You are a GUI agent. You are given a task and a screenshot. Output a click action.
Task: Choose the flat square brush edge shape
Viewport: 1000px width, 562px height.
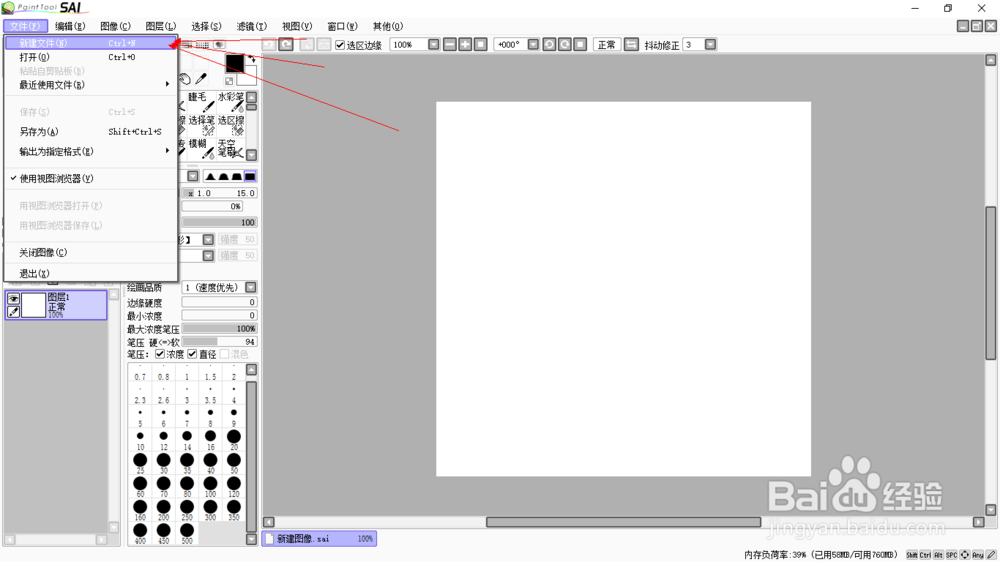coord(250,176)
